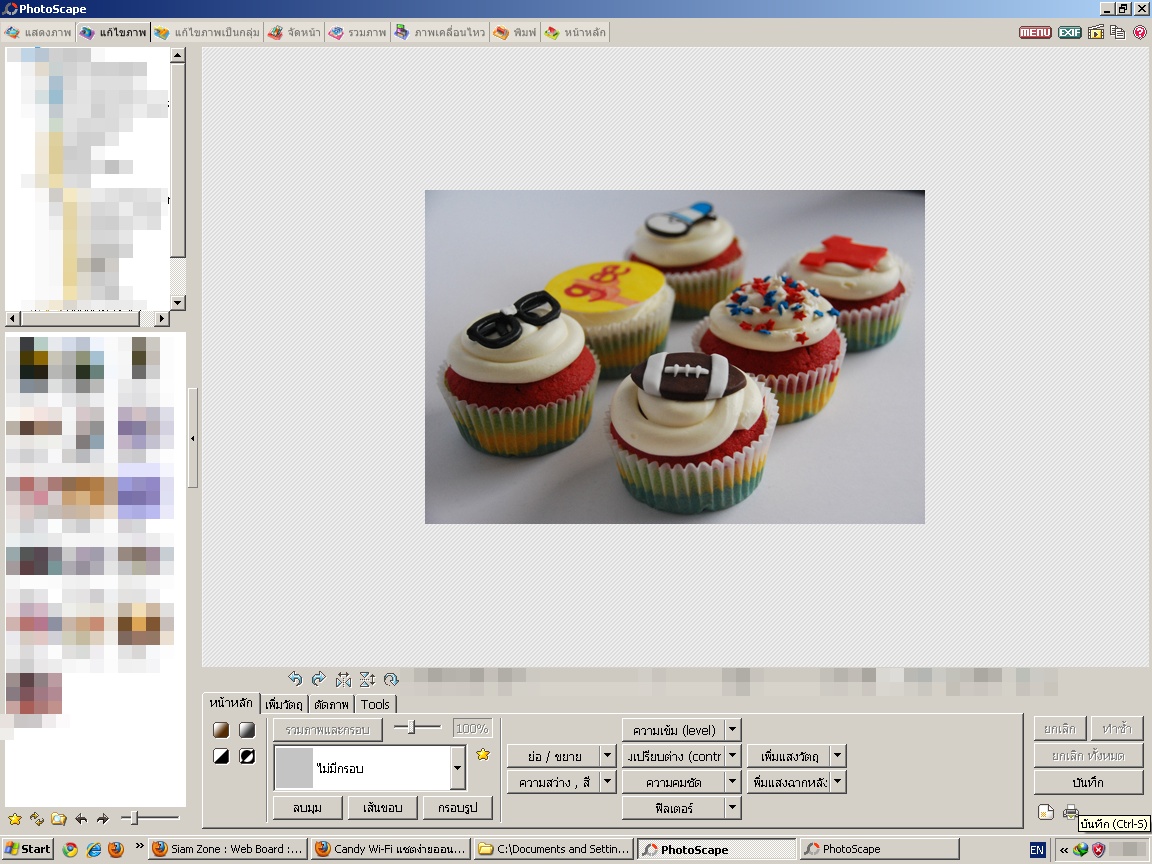Click the redo arrow icon above the tabs
This screenshot has width=1152, height=864.
[319, 679]
